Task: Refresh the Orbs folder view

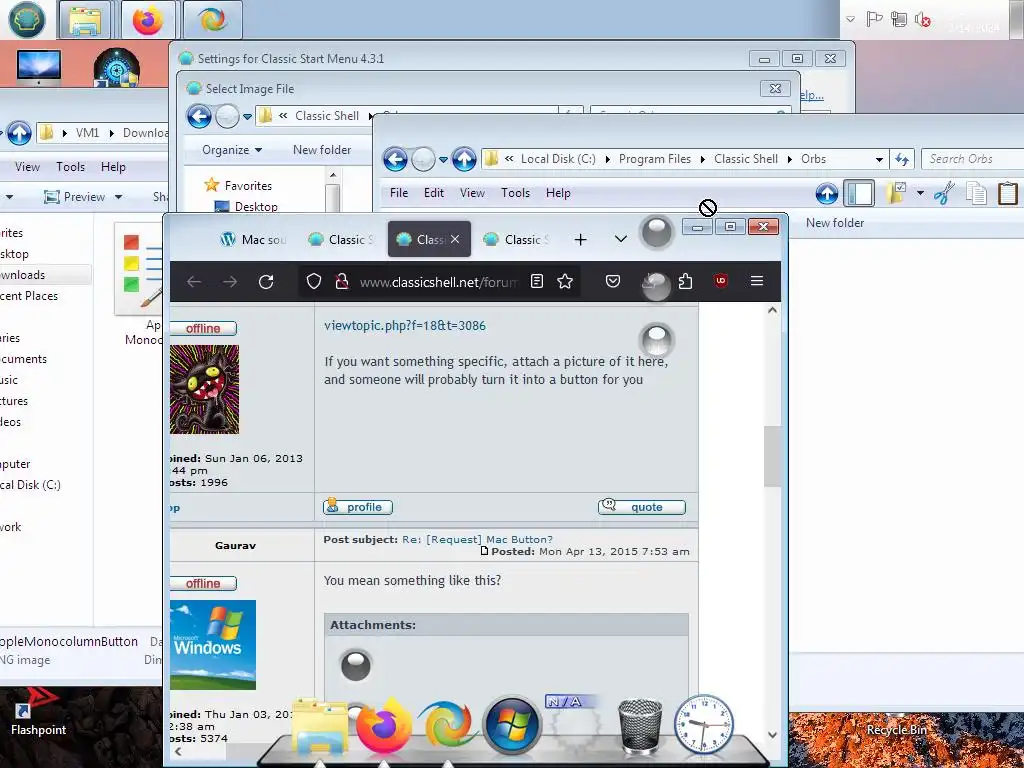Action: tap(902, 159)
